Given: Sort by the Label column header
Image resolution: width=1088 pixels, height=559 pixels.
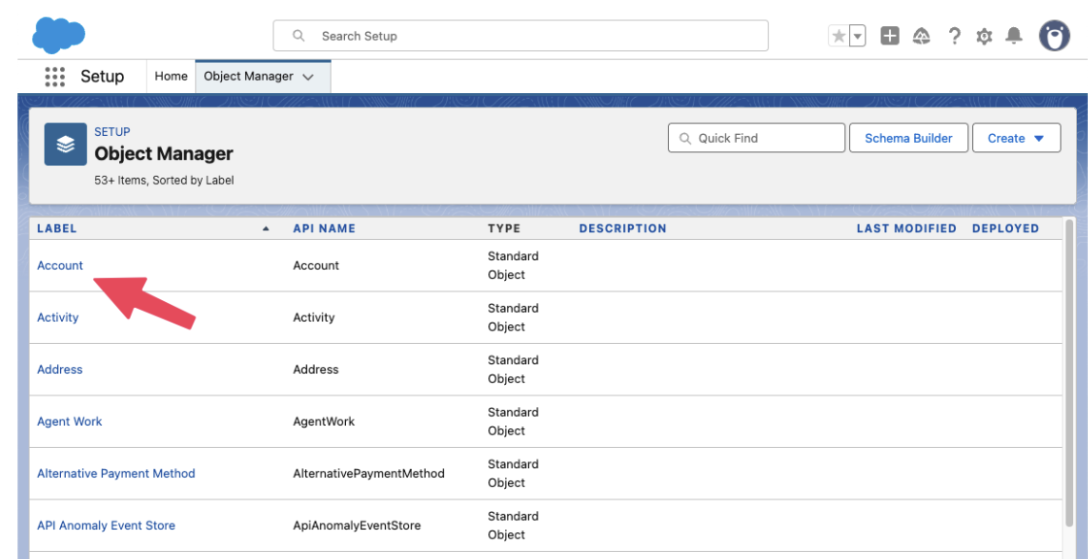Looking at the screenshot, I should point(57,229).
